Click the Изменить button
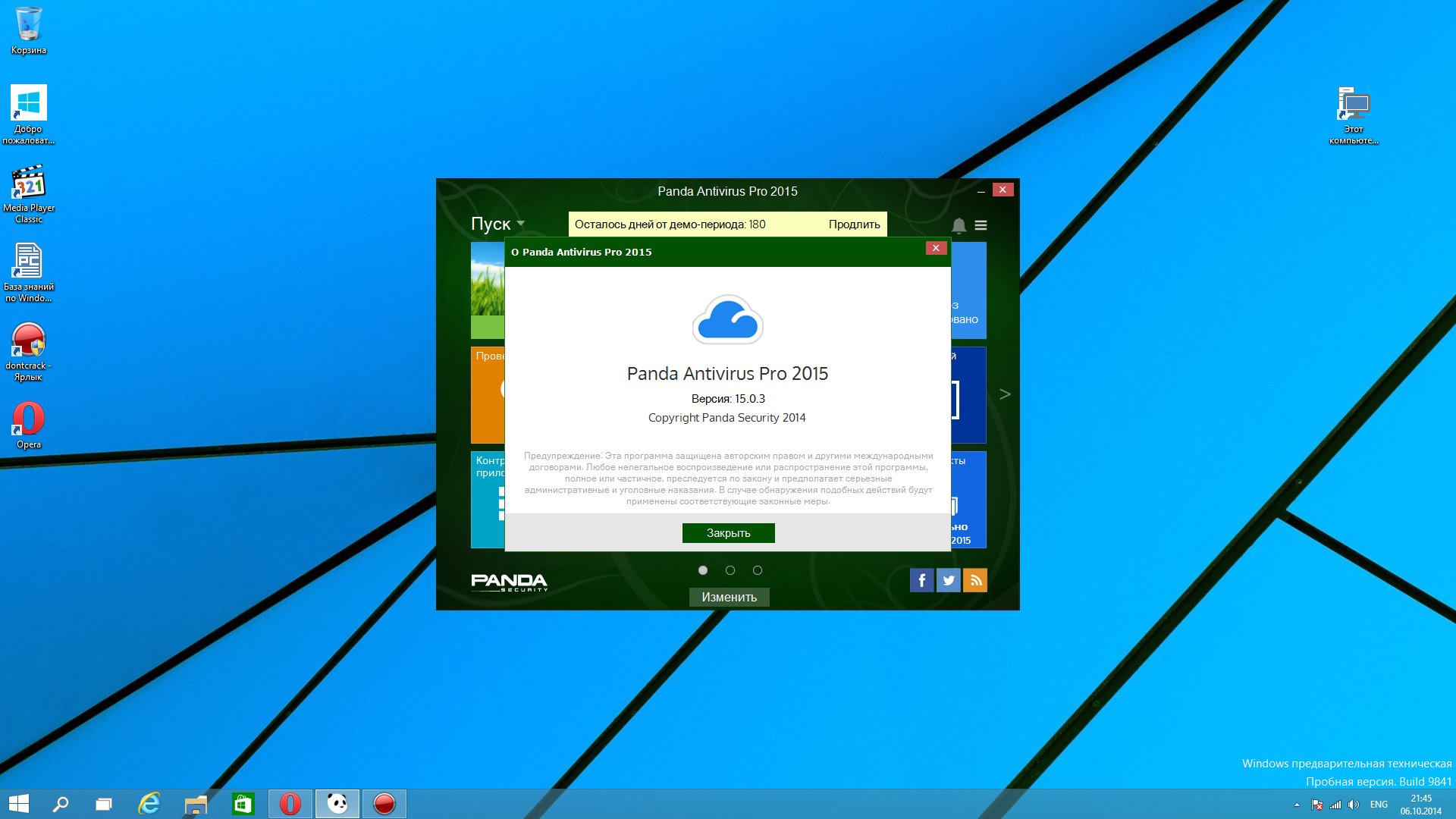Screen dimensions: 1456x819 pyautogui.click(x=729, y=597)
